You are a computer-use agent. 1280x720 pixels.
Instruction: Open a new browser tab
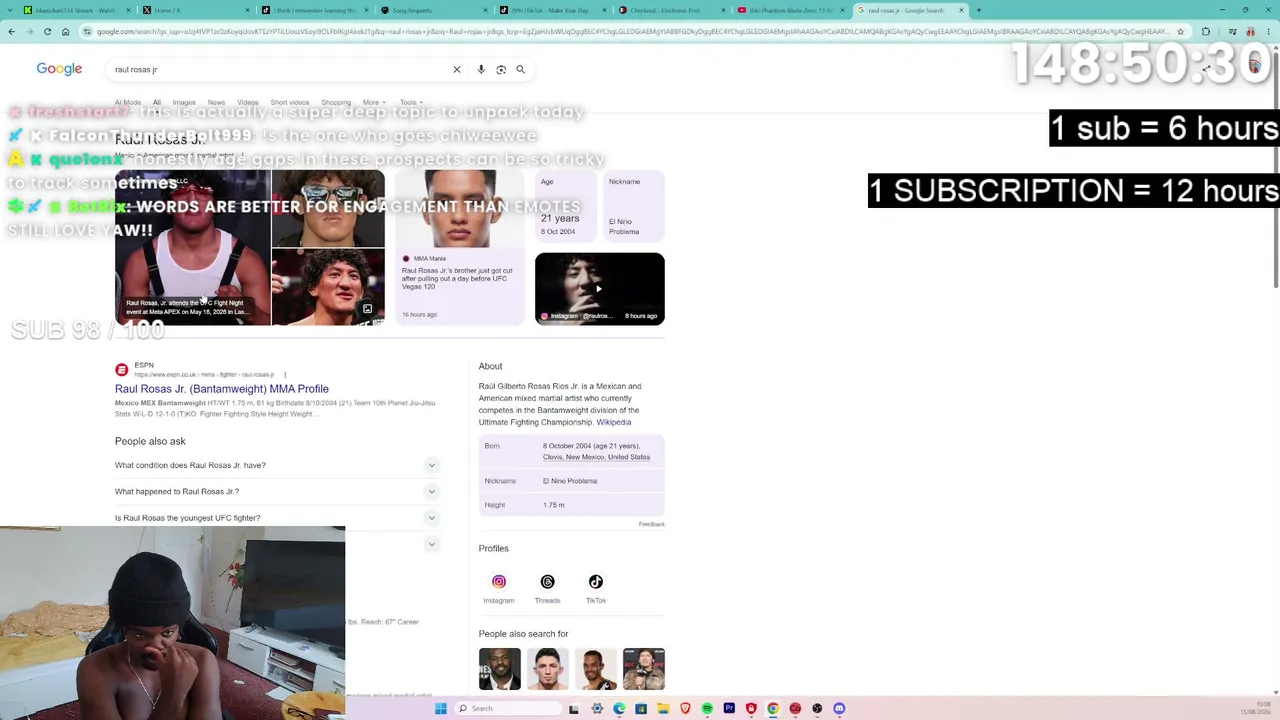click(x=978, y=10)
